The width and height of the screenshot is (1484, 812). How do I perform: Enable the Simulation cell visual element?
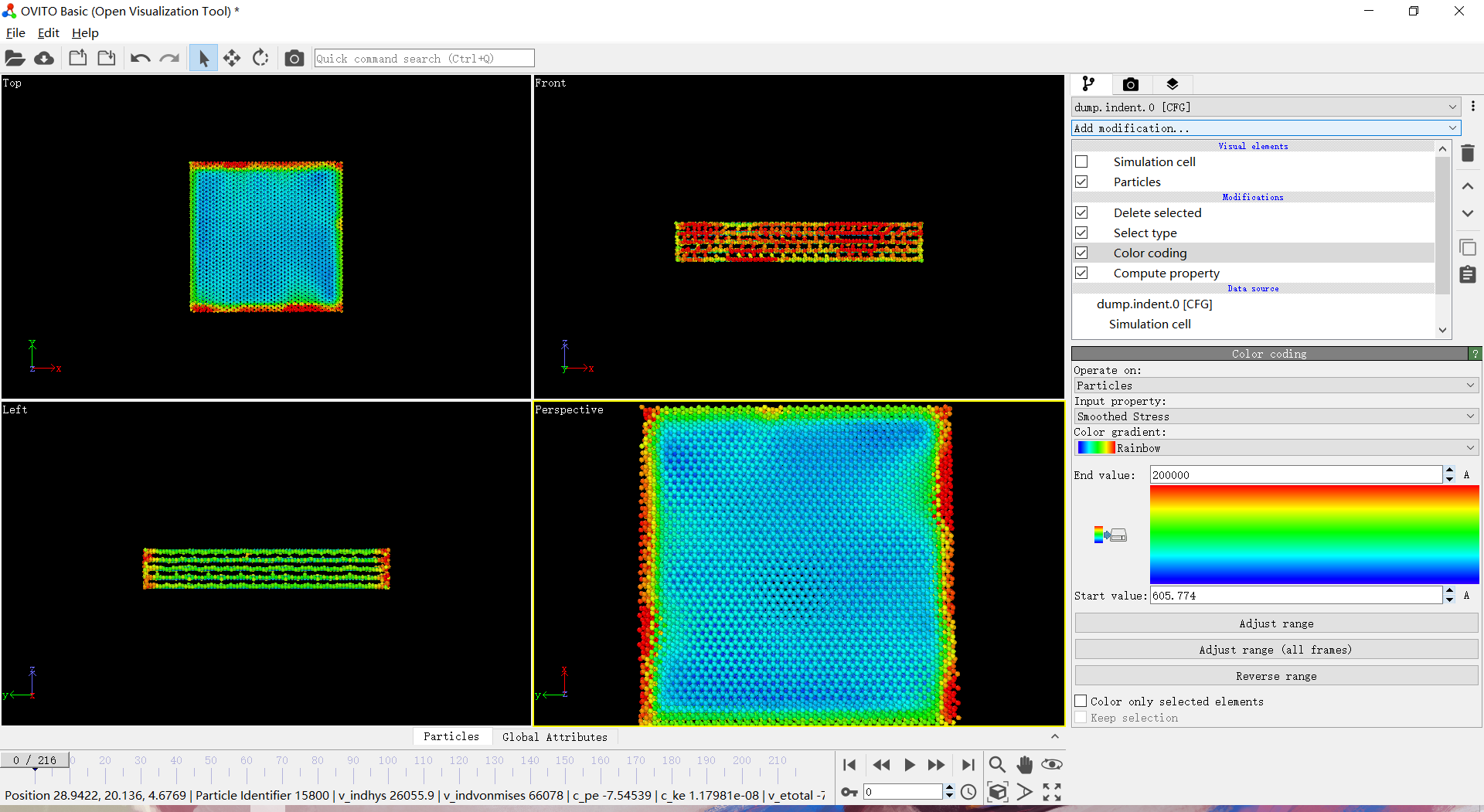[x=1082, y=161]
